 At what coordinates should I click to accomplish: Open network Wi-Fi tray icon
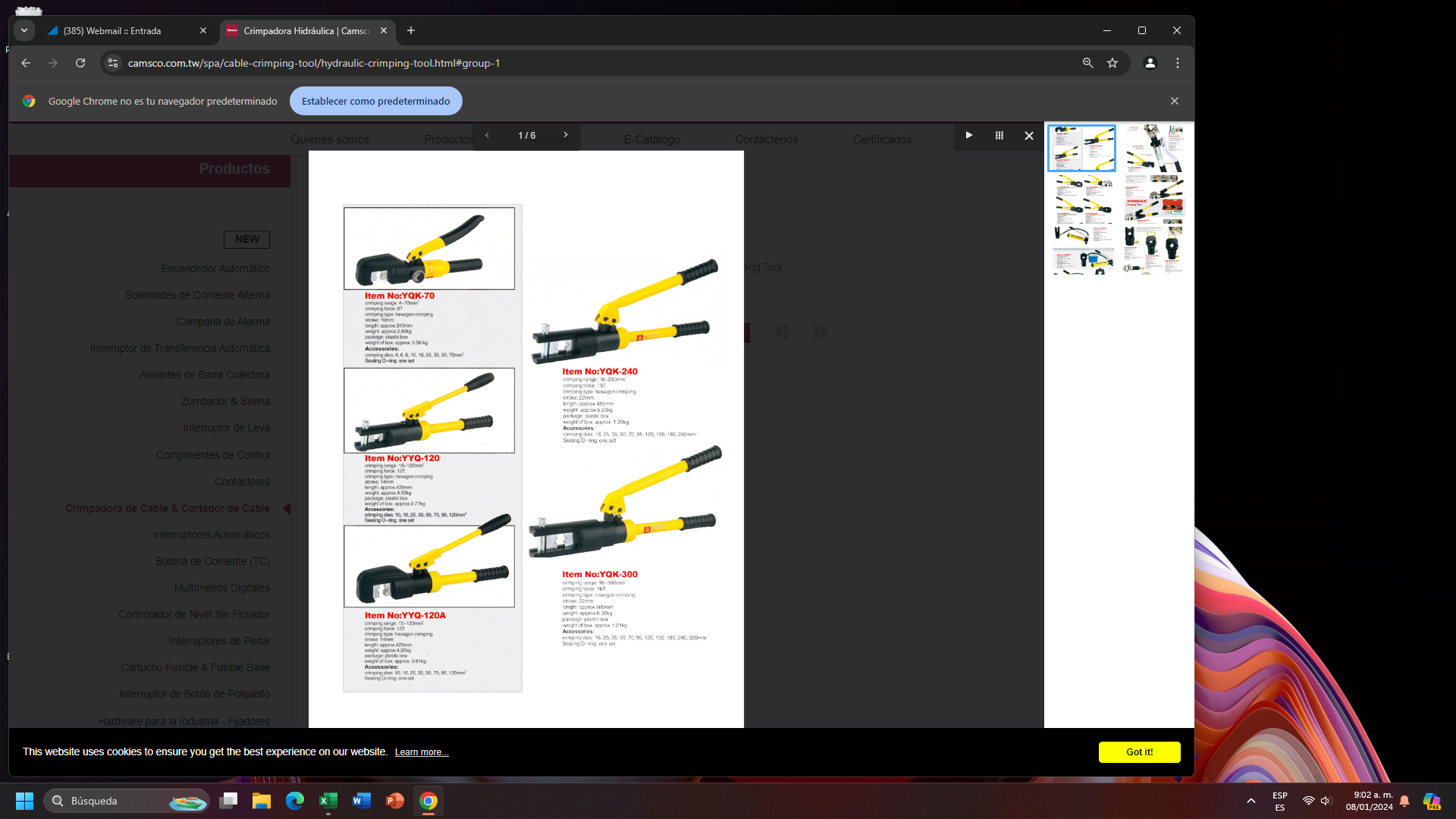[1308, 801]
